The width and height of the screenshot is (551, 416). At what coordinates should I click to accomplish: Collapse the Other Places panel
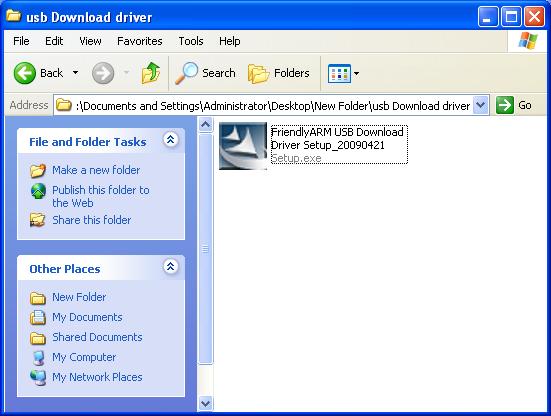(x=170, y=267)
